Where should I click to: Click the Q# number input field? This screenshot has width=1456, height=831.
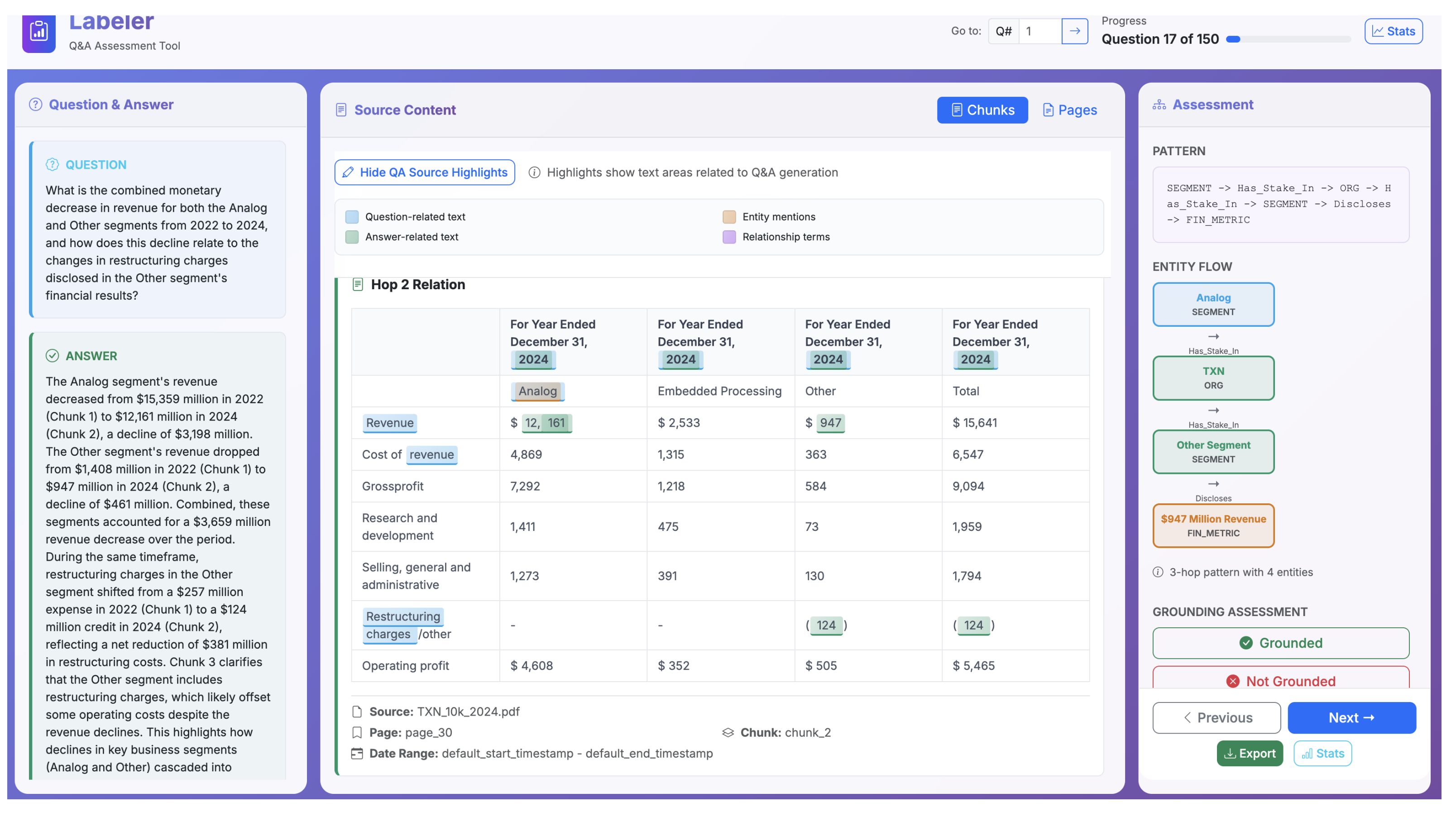click(x=1040, y=31)
